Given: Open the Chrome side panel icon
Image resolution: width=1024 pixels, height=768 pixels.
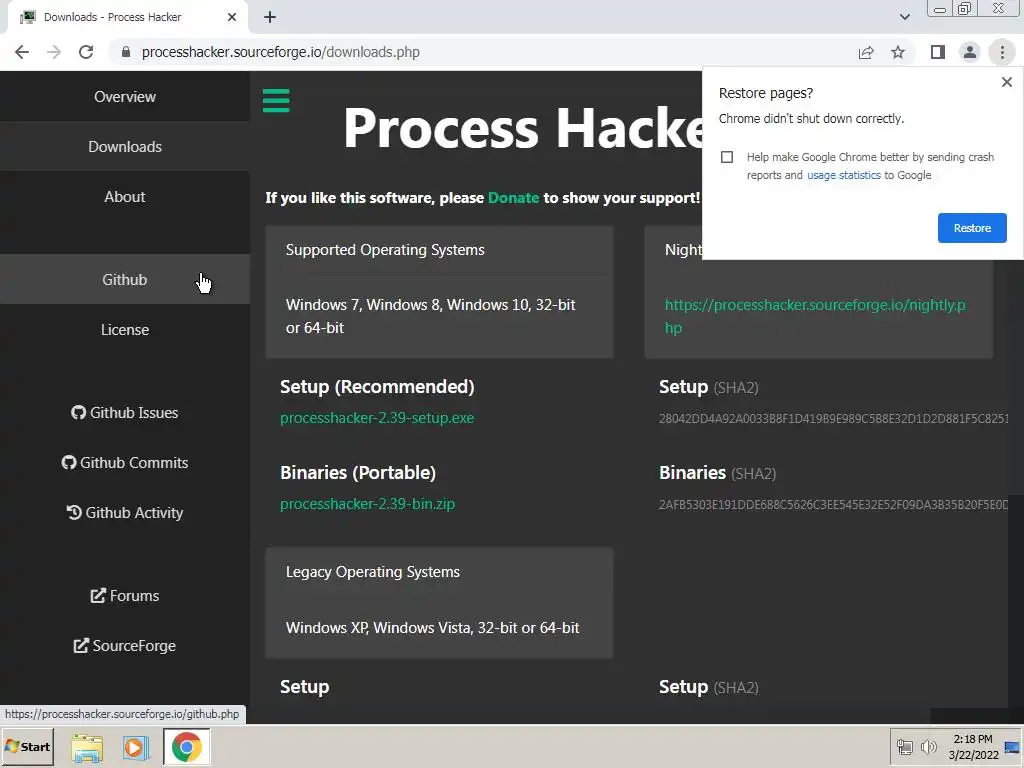Looking at the screenshot, I should (938, 52).
